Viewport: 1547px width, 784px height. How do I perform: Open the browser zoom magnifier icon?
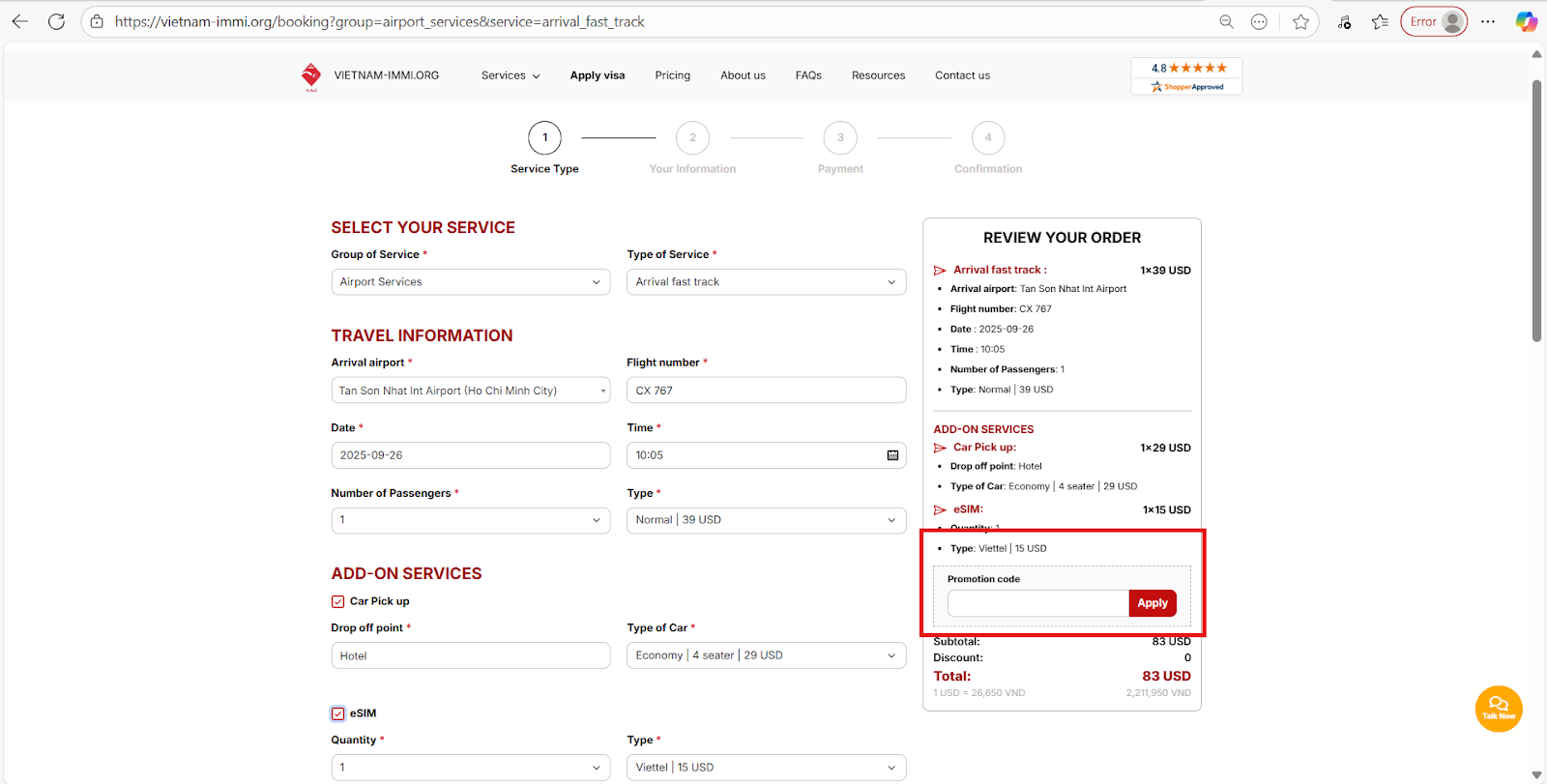[1226, 21]
